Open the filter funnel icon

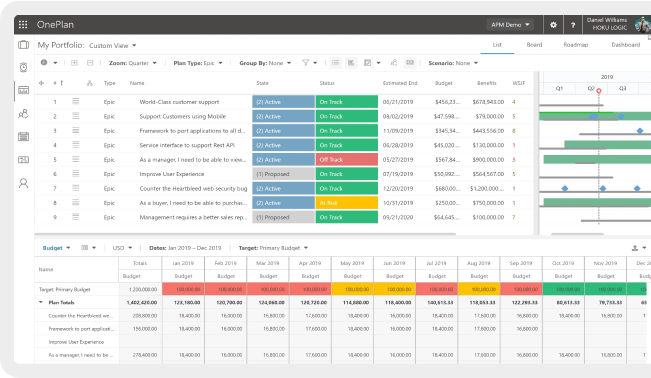[x=306, y=63]
